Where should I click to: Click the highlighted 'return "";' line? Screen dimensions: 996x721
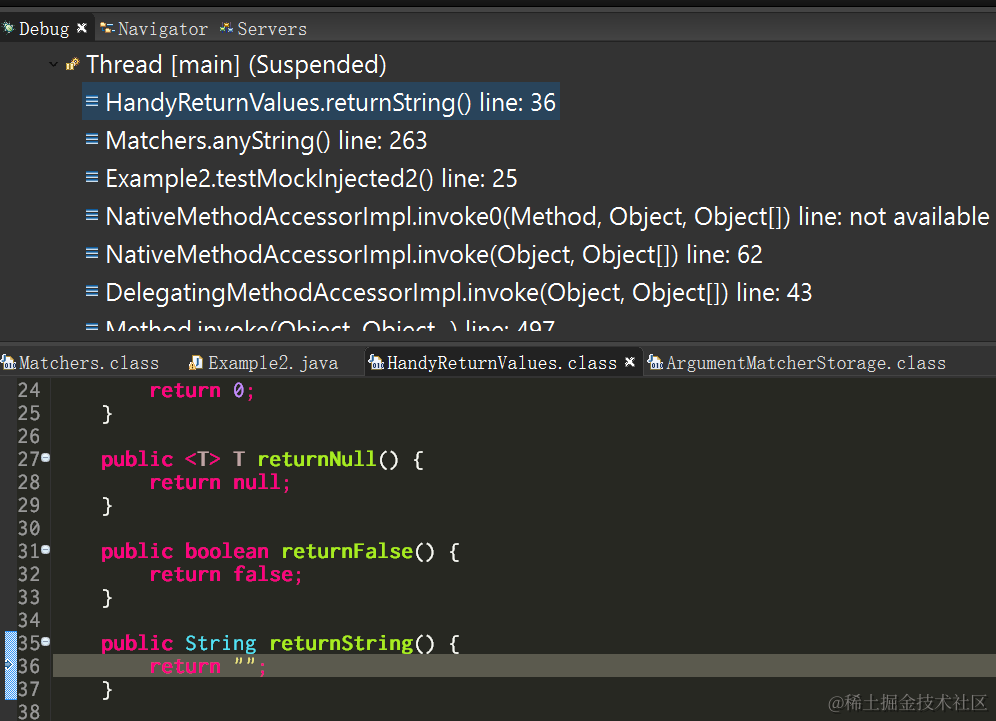pos(524,666)
